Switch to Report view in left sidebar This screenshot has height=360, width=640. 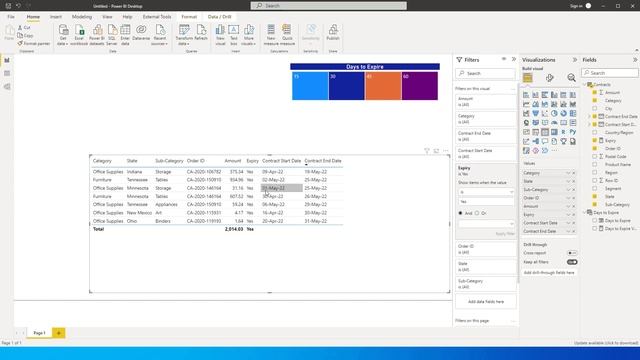point(7,60)
